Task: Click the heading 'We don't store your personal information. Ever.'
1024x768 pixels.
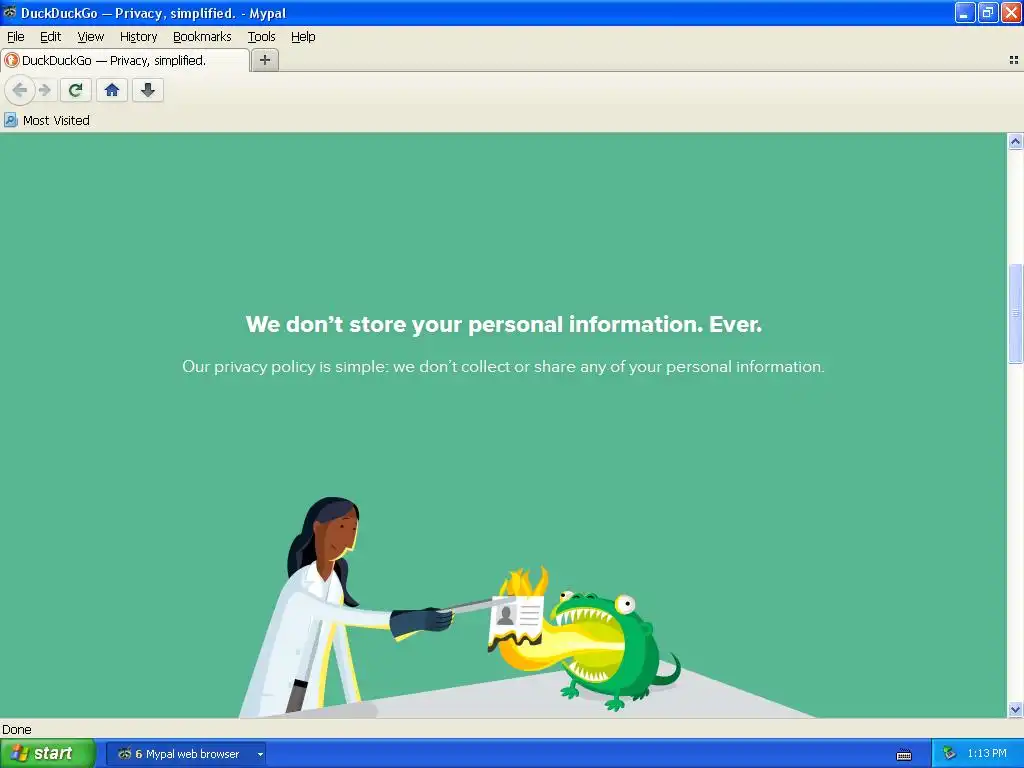Action: pyautogui.click(x=504, y=325)
